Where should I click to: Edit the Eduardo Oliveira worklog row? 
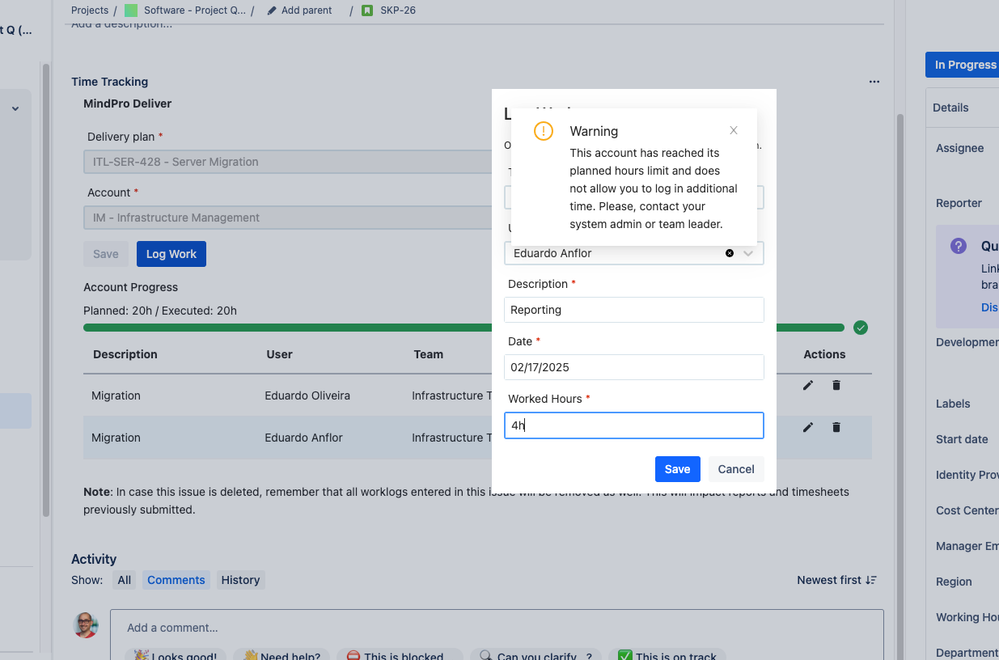pos(808,385)
